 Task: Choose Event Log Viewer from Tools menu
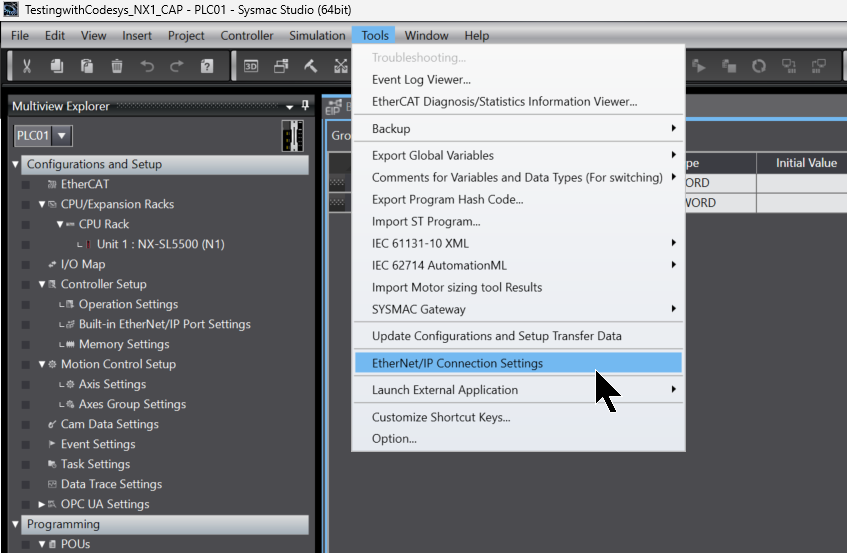[x=421, y=80]
